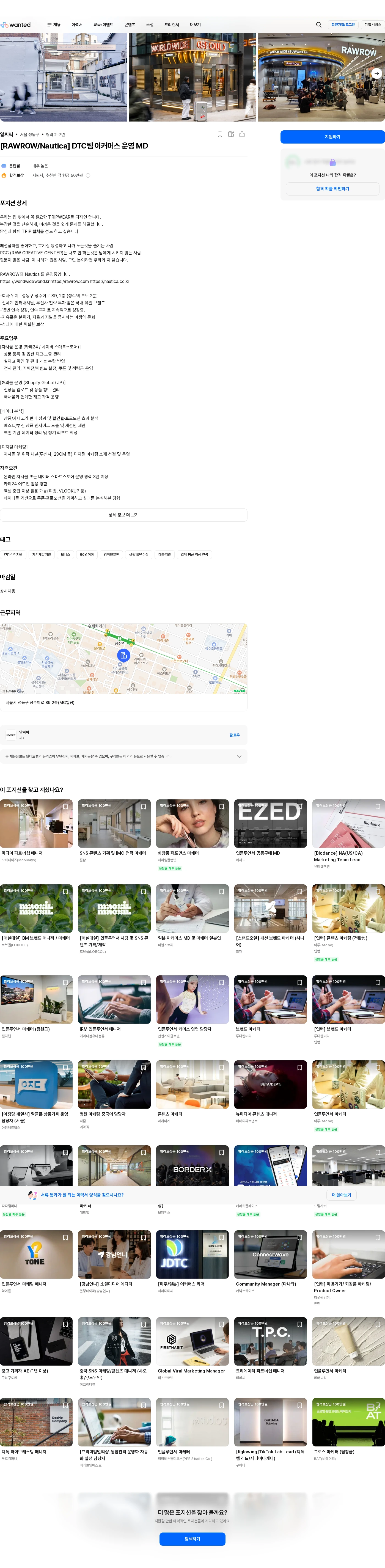The image size is (385, 1568).
Task: Bookmark the 브랜드 마케터 card
Action: click(299, 983)
